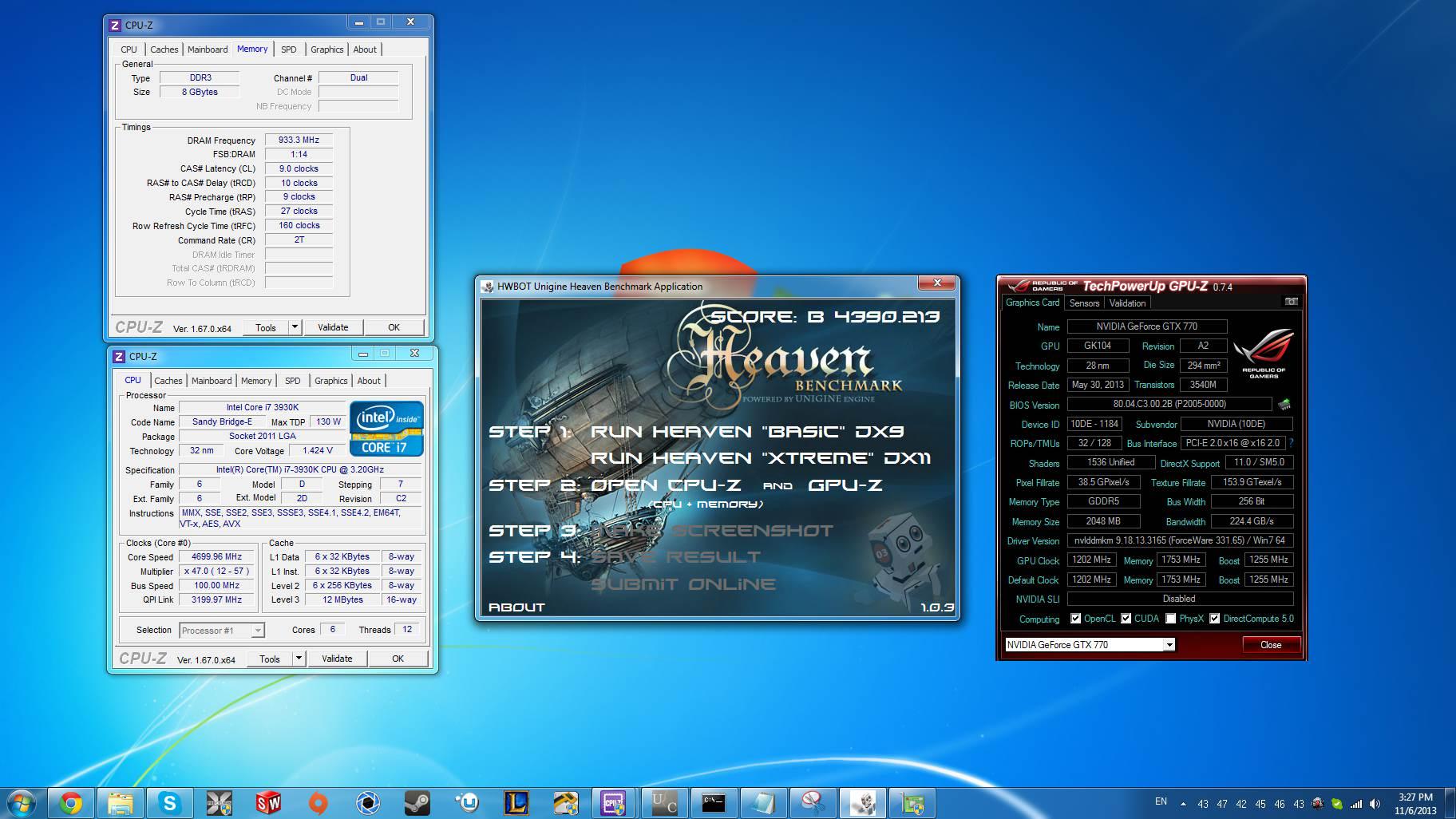Click the headset audio tray icon
This screenshot has height=819, width=1456.
point(1318,803)
